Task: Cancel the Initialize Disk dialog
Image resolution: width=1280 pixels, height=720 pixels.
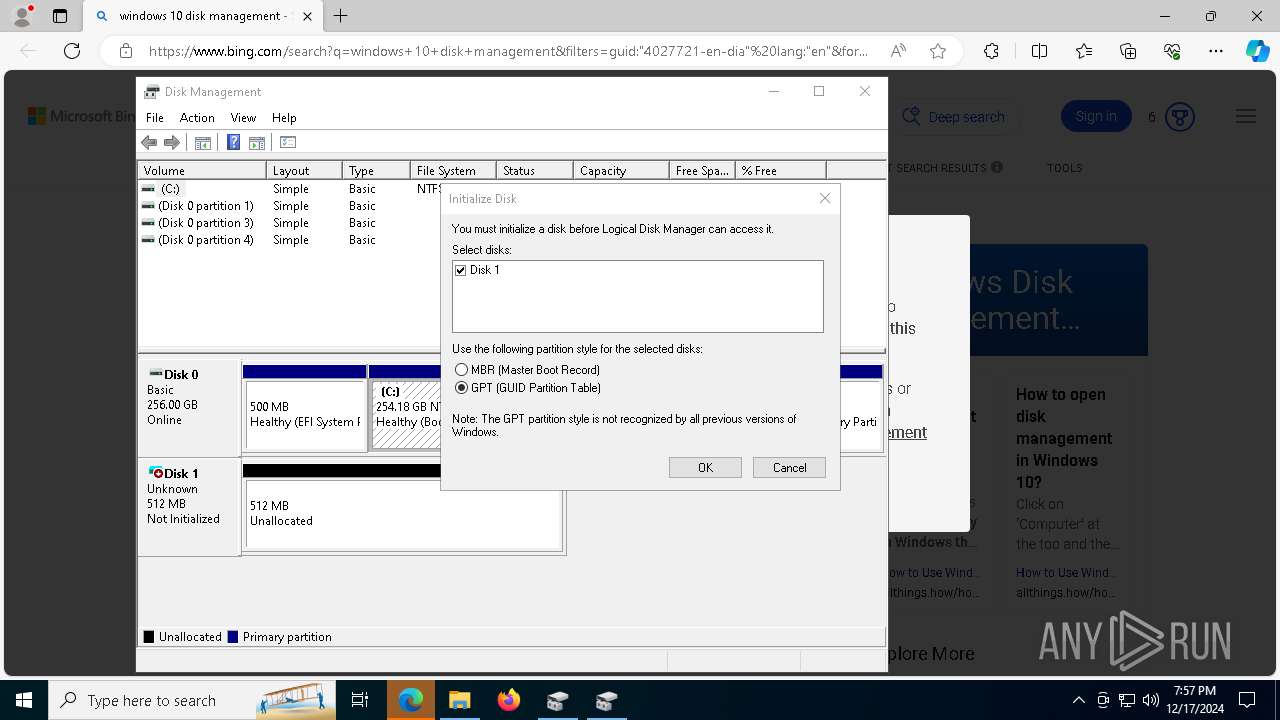Action: coord(789,468)
